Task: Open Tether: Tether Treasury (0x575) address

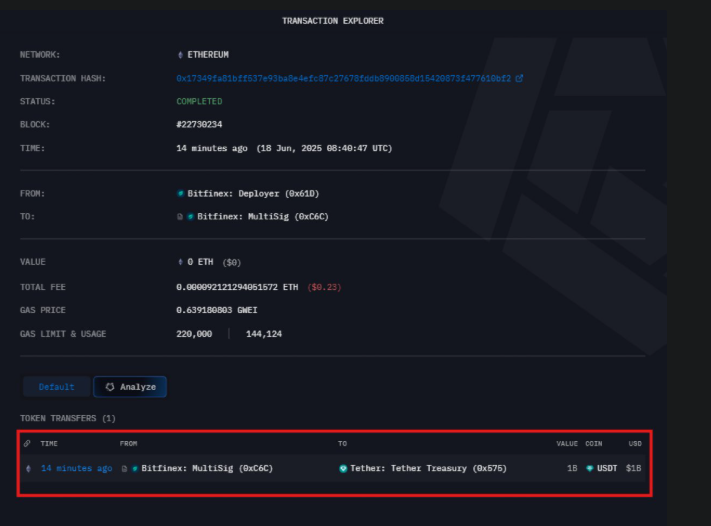Action: click(x=428, y=468)
